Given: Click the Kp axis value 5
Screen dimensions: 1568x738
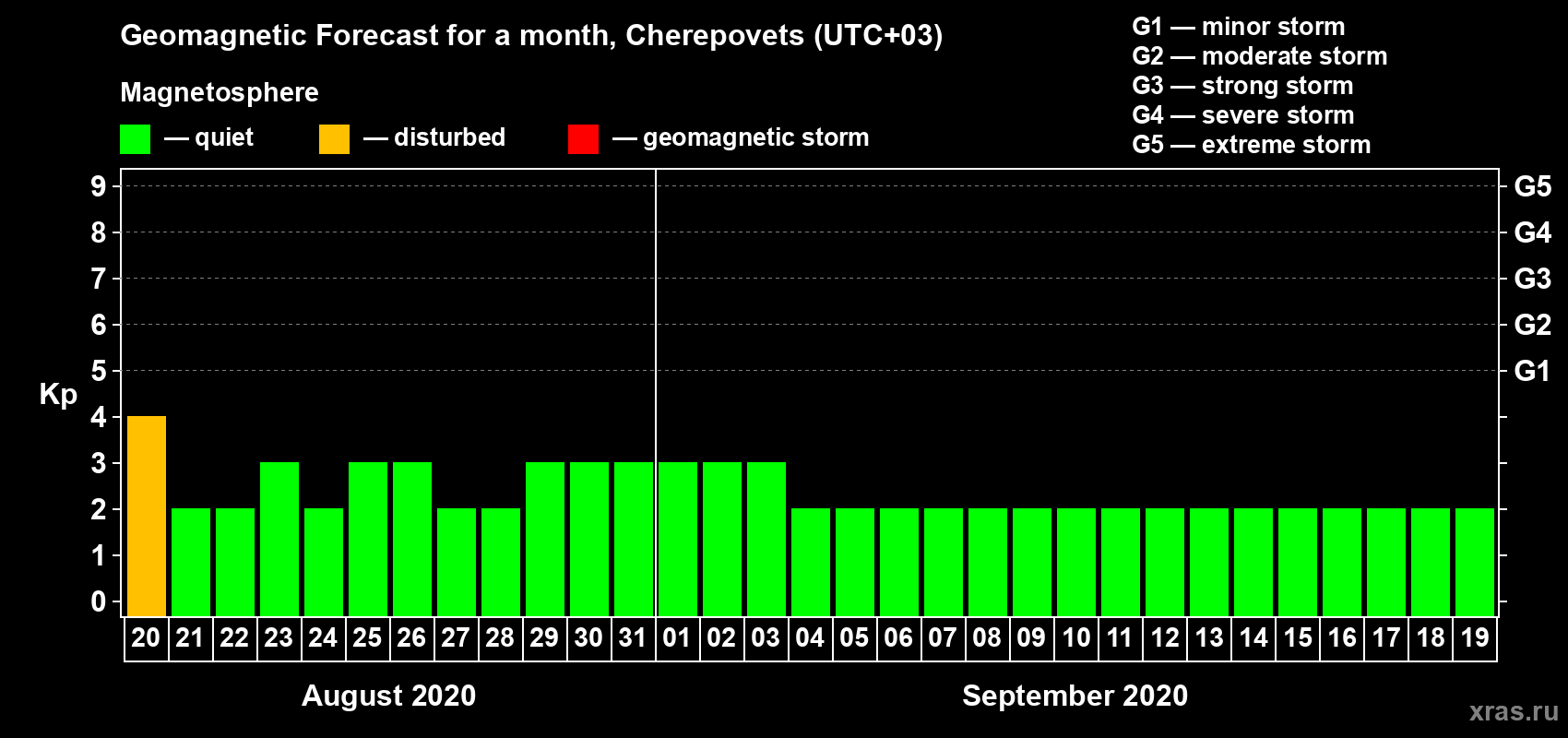Looking at the screenshot, I should pos(99,371).
